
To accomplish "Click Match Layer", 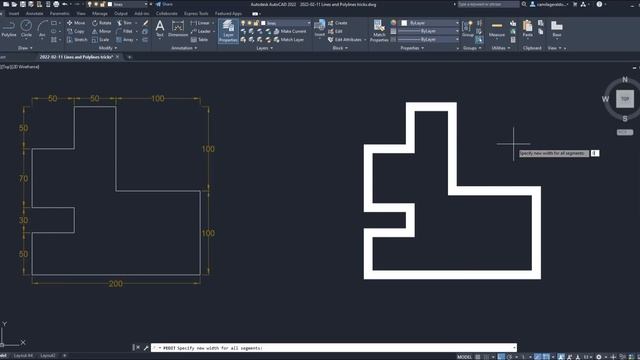I will click(x=289, y=40).
